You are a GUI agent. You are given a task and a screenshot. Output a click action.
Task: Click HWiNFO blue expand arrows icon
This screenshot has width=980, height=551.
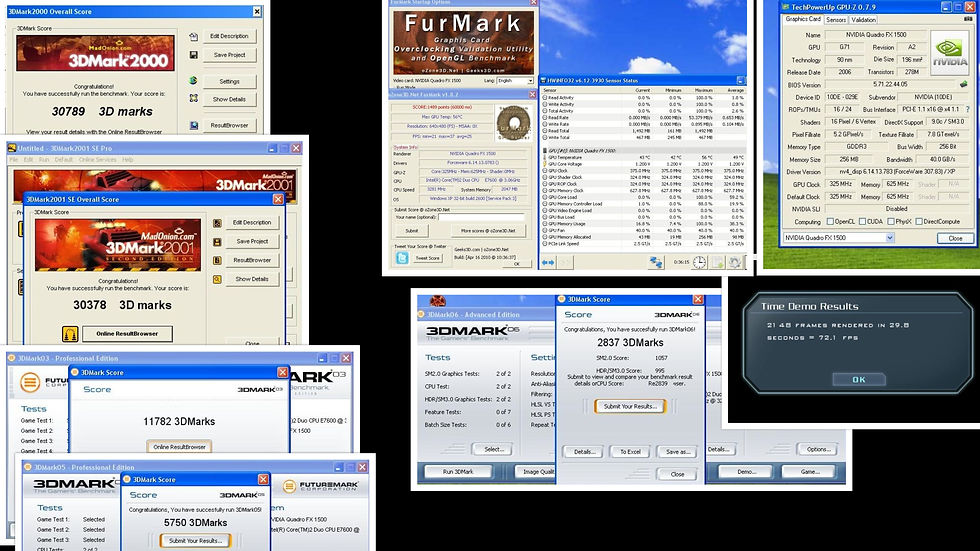548,262
